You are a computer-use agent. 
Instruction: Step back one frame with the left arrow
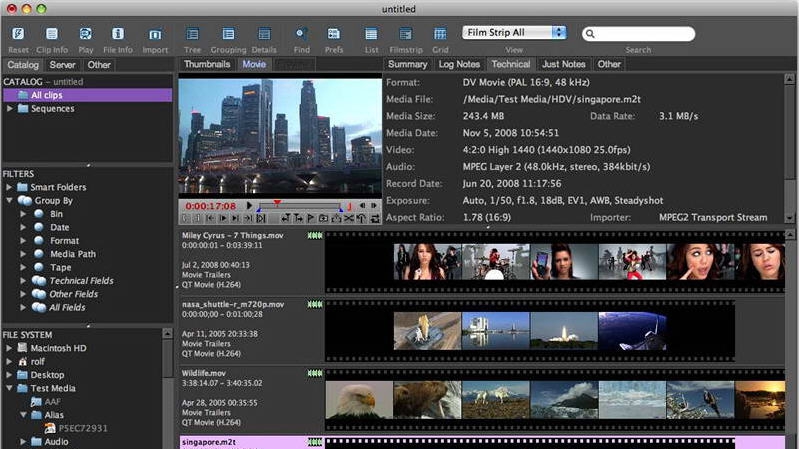coord(362,205)
